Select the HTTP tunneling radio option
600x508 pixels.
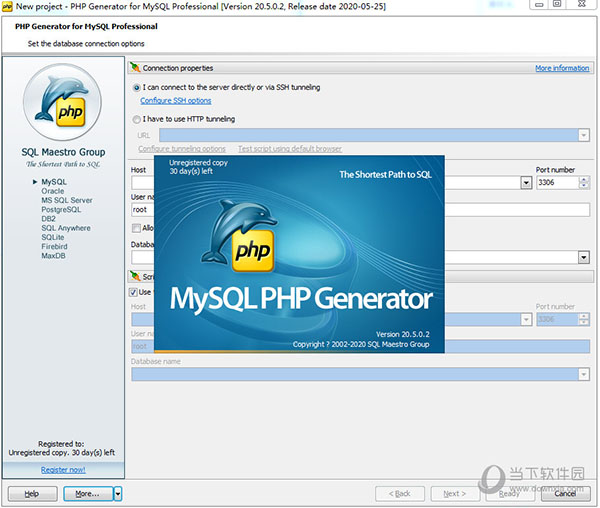(137, 119)
